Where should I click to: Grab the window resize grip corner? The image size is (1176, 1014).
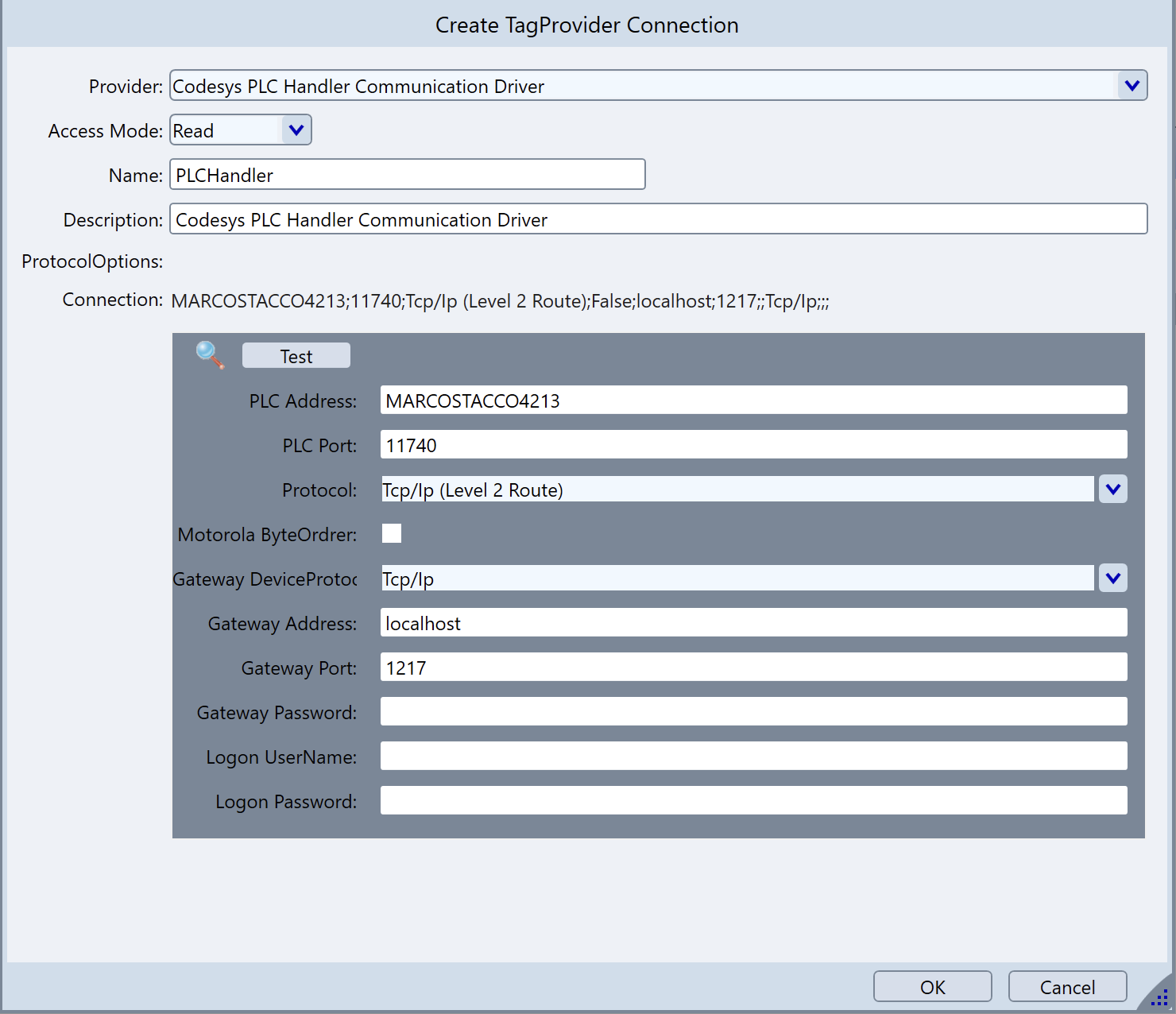(x=1160, y=998)
